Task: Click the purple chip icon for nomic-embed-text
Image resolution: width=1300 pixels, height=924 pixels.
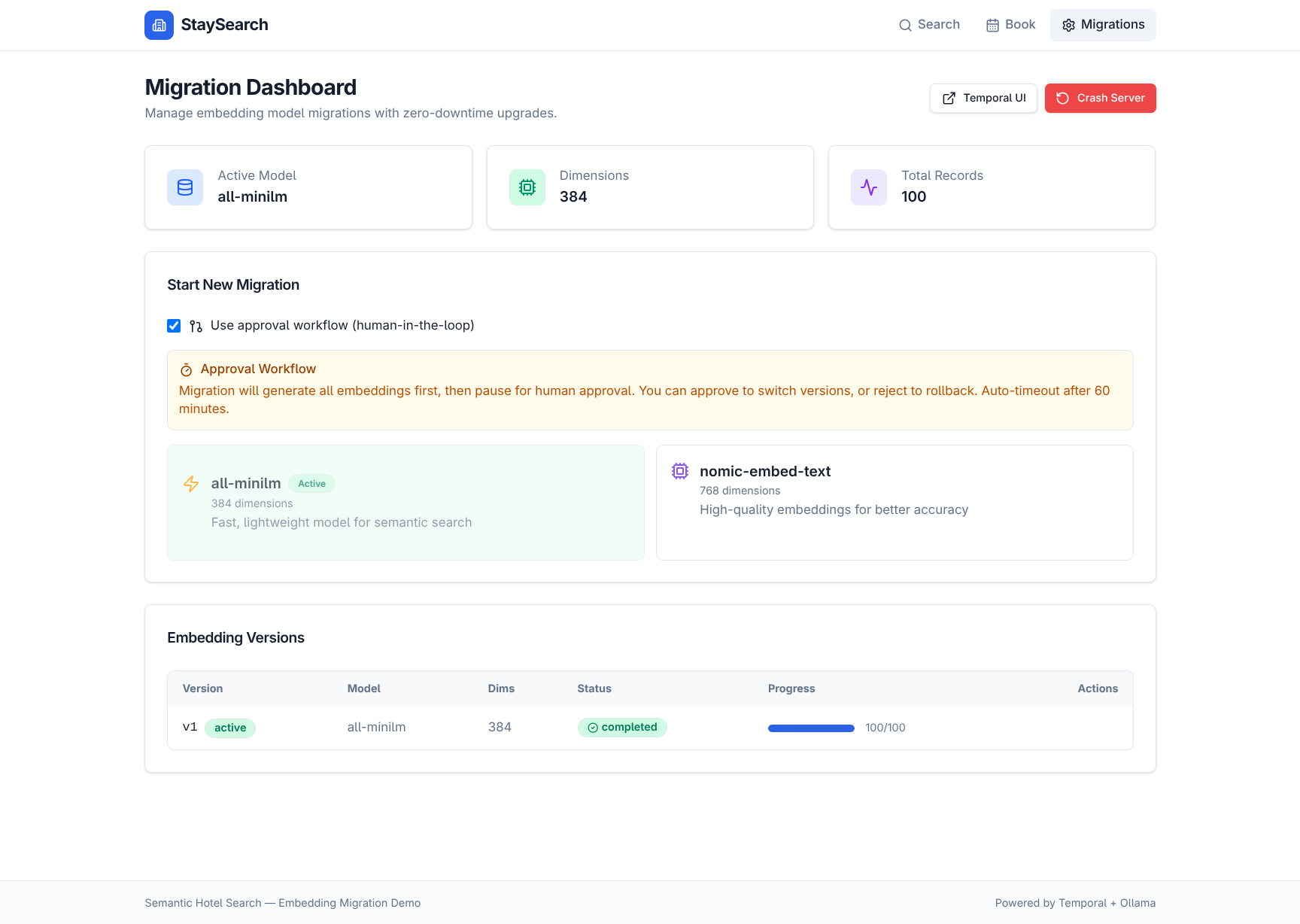Action: click(x=680, y=471)
